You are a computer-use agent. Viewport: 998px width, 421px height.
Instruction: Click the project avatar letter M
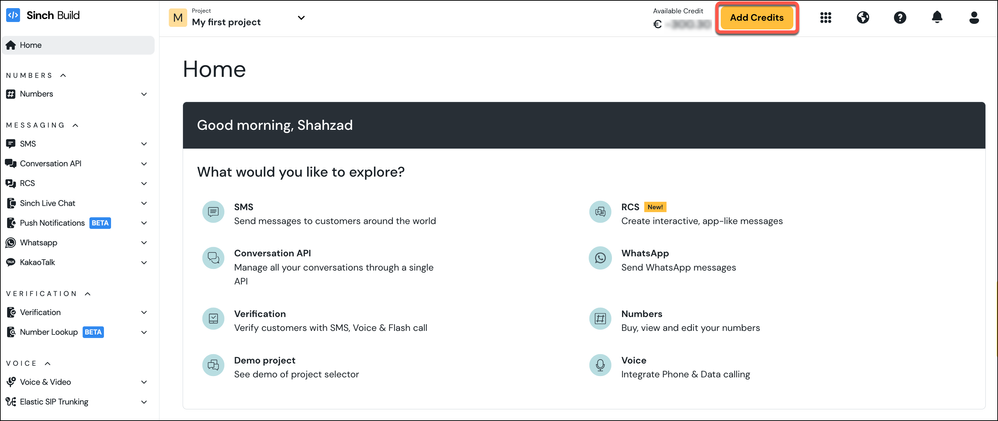[178, 18]
